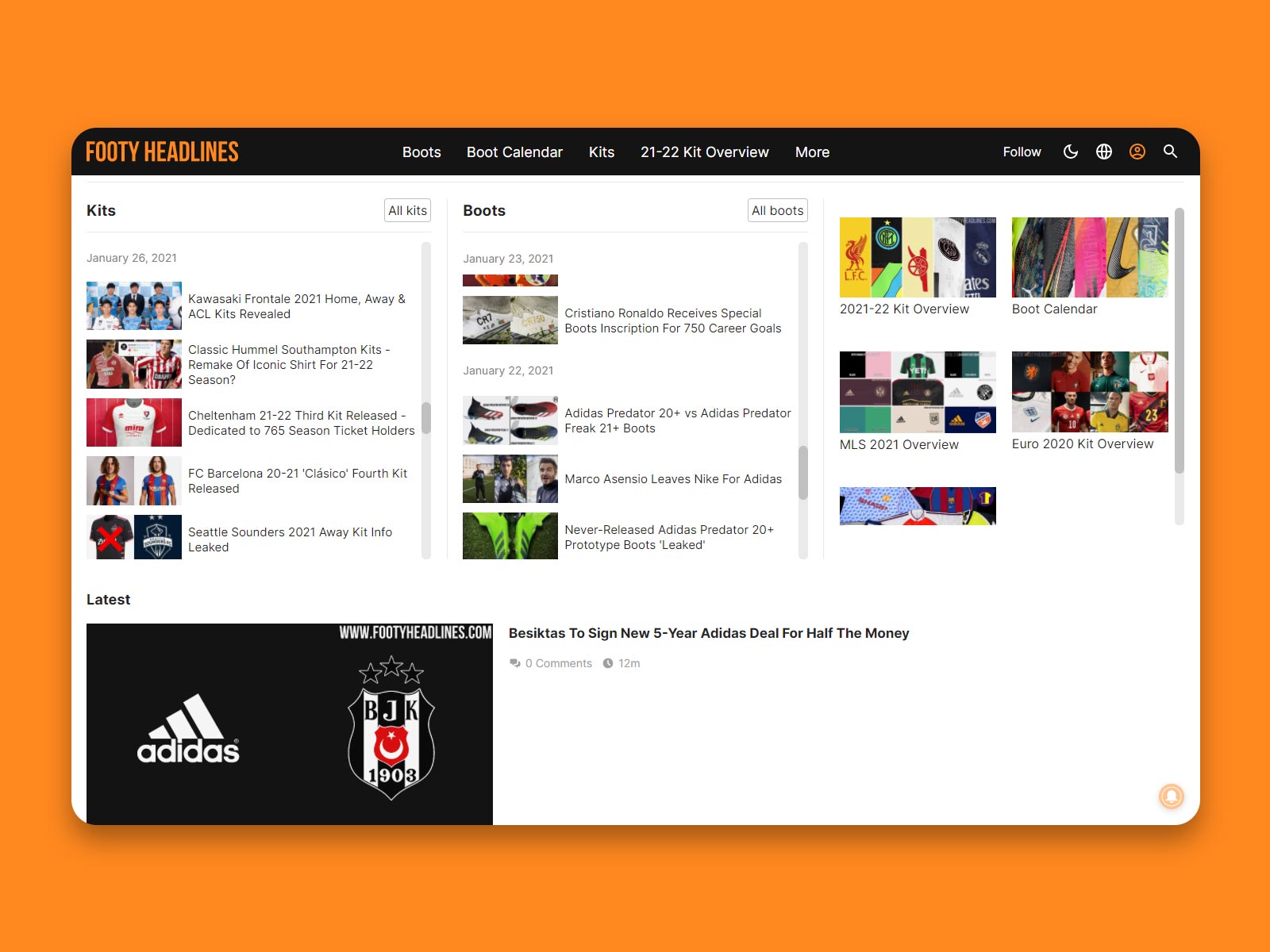Click the comments speech bubble icon
This screenshot has height=952, width=1270.
click(515, 663)
